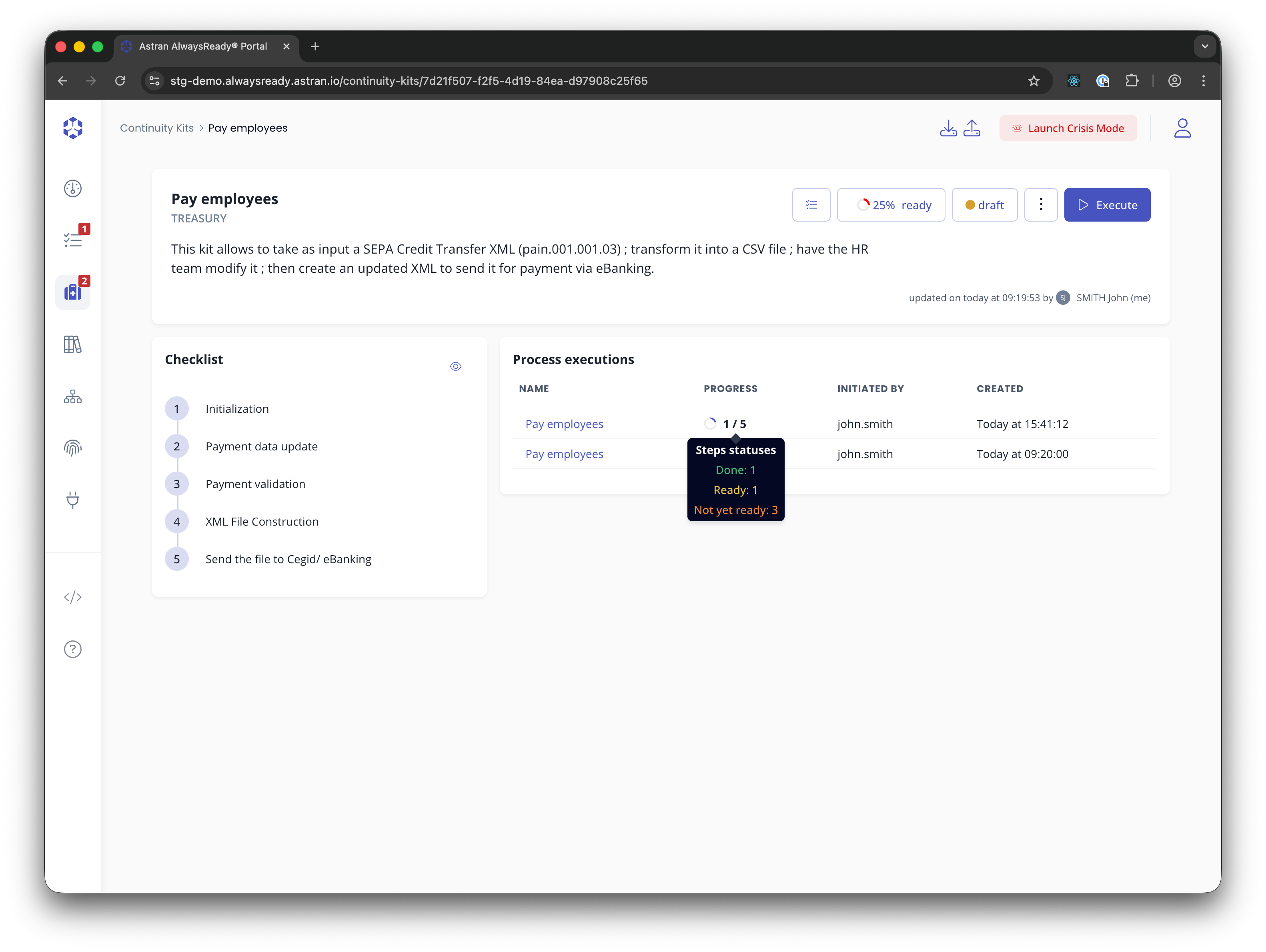Expand Chrome tab search chevron
The width and height of the screenshot is (1266, 952).
(1205, 46)
